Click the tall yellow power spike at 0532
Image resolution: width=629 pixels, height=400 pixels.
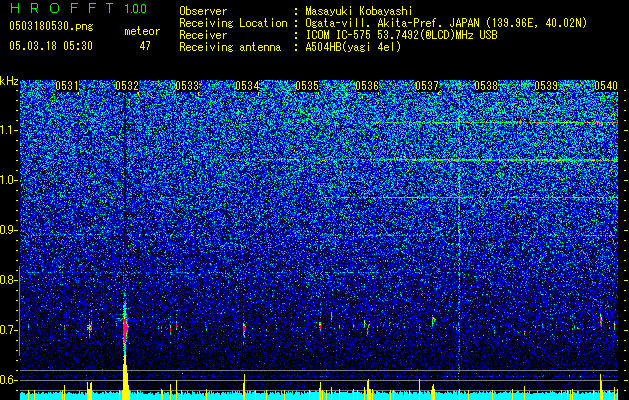(x=126, y=379)
